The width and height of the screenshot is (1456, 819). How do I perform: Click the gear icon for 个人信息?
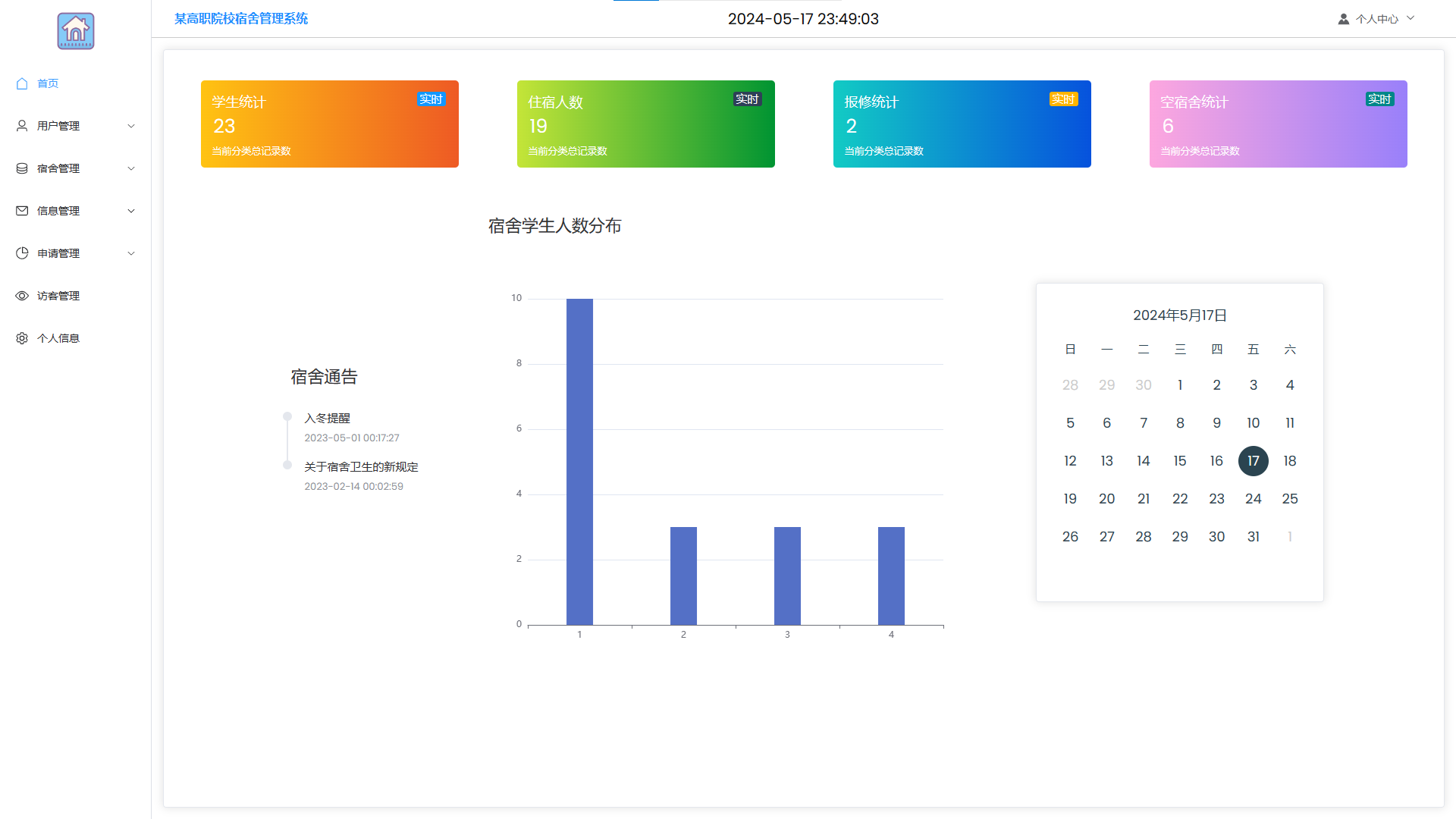pyautogui.click(x=22, y=338)
